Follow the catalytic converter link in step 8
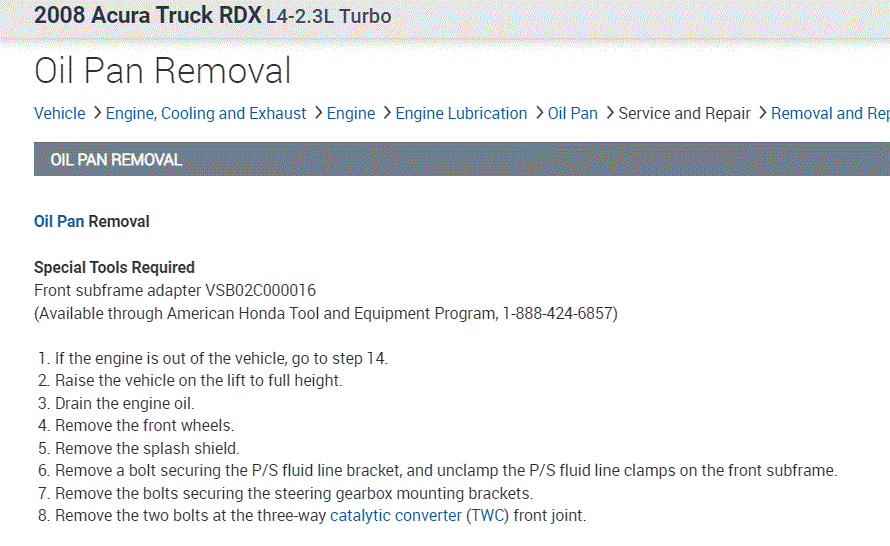The image size is (890, 546). 396,516
